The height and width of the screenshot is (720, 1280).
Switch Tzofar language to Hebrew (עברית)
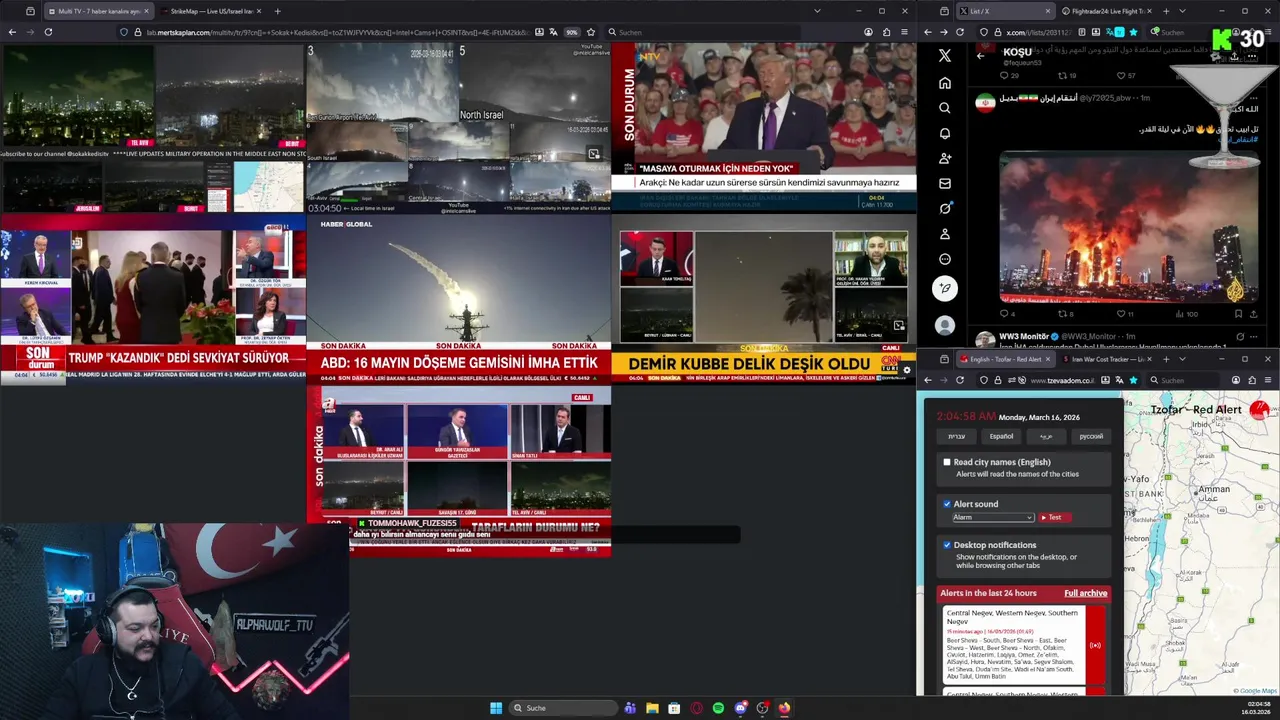point(957,436)
